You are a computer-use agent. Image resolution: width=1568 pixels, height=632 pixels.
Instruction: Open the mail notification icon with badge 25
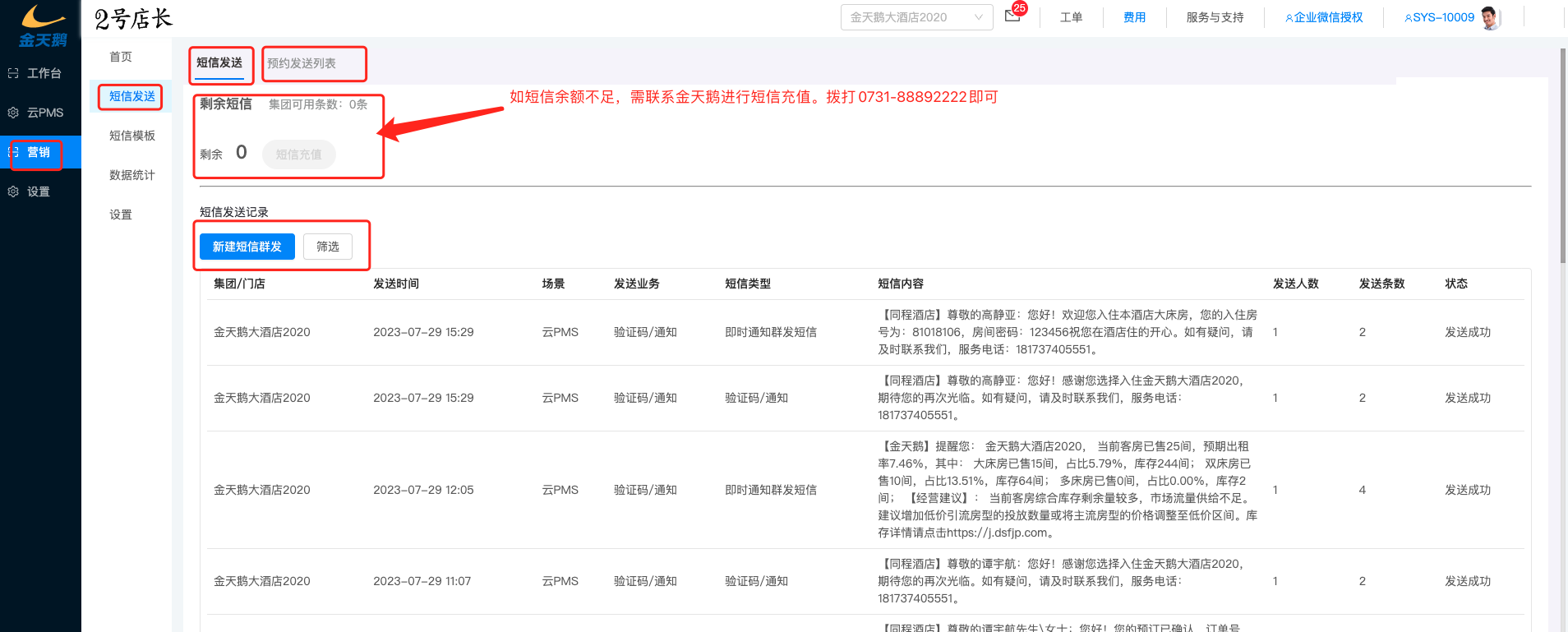pyautogui.click(x=1013, y=16)
